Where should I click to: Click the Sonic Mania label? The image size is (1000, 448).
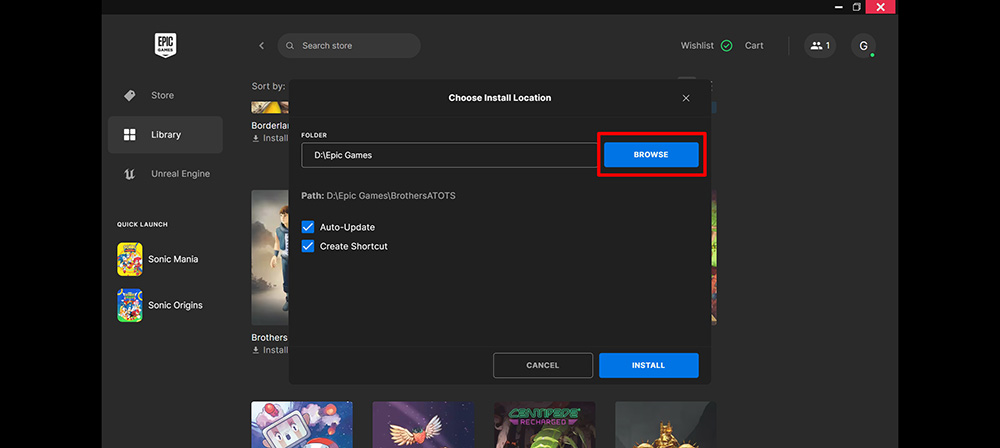[173, 259]
